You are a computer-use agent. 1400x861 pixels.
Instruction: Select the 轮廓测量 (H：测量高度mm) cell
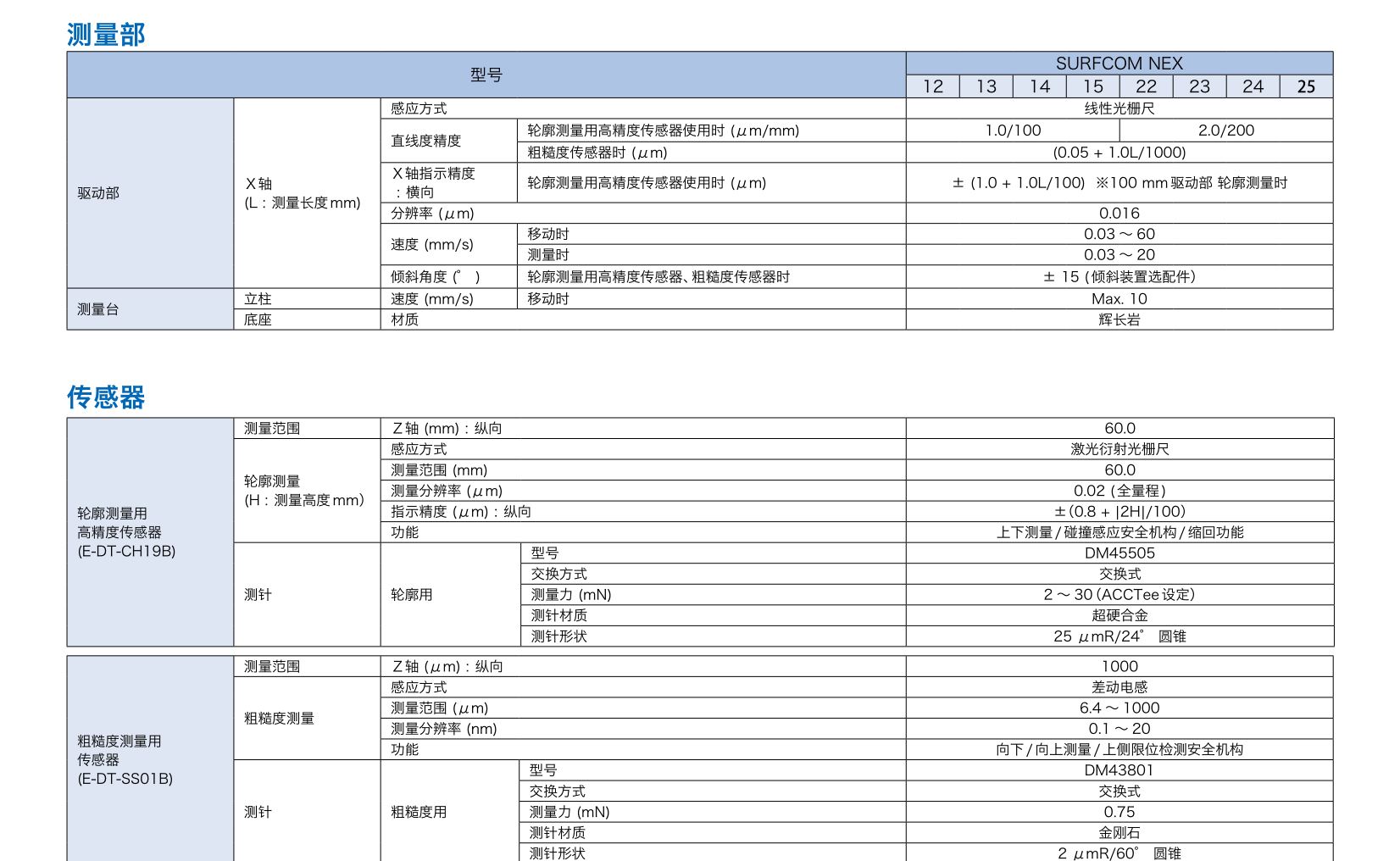(x=307, y=491)
